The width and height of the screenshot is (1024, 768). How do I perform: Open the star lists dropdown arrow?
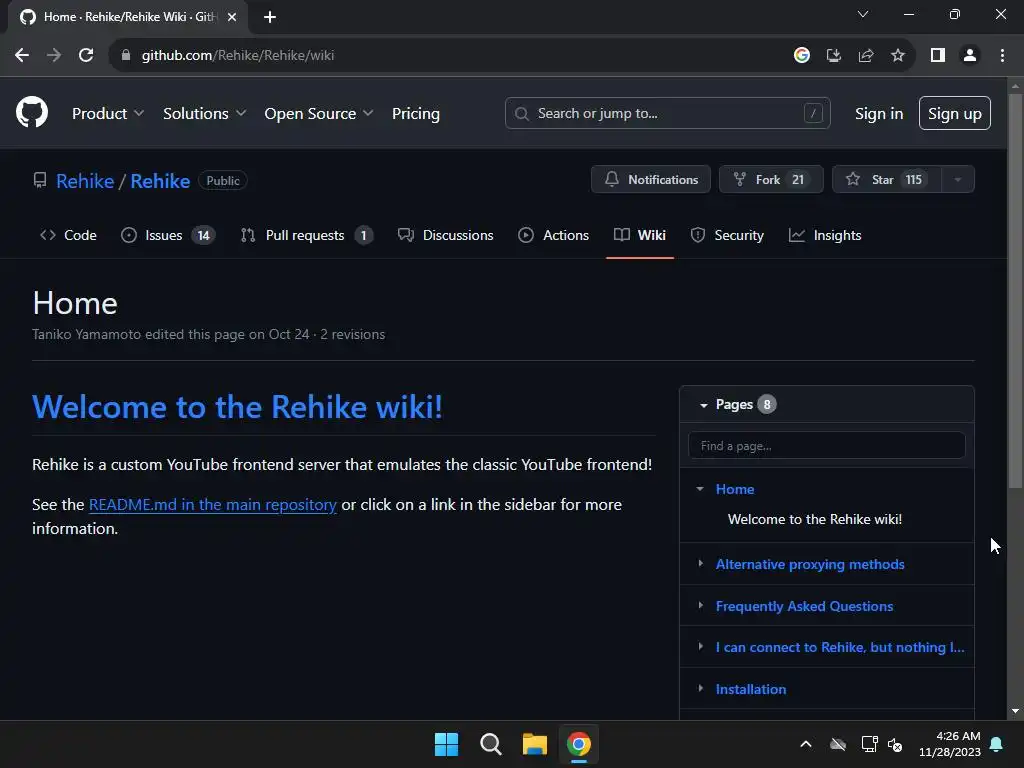(958, 180)
